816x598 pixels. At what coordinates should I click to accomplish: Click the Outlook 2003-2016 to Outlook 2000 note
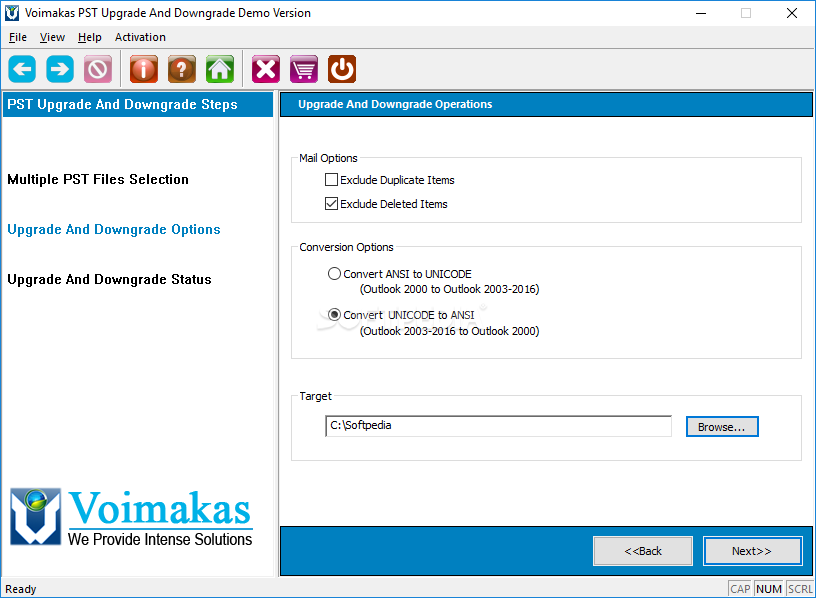[x=450, y=331]
